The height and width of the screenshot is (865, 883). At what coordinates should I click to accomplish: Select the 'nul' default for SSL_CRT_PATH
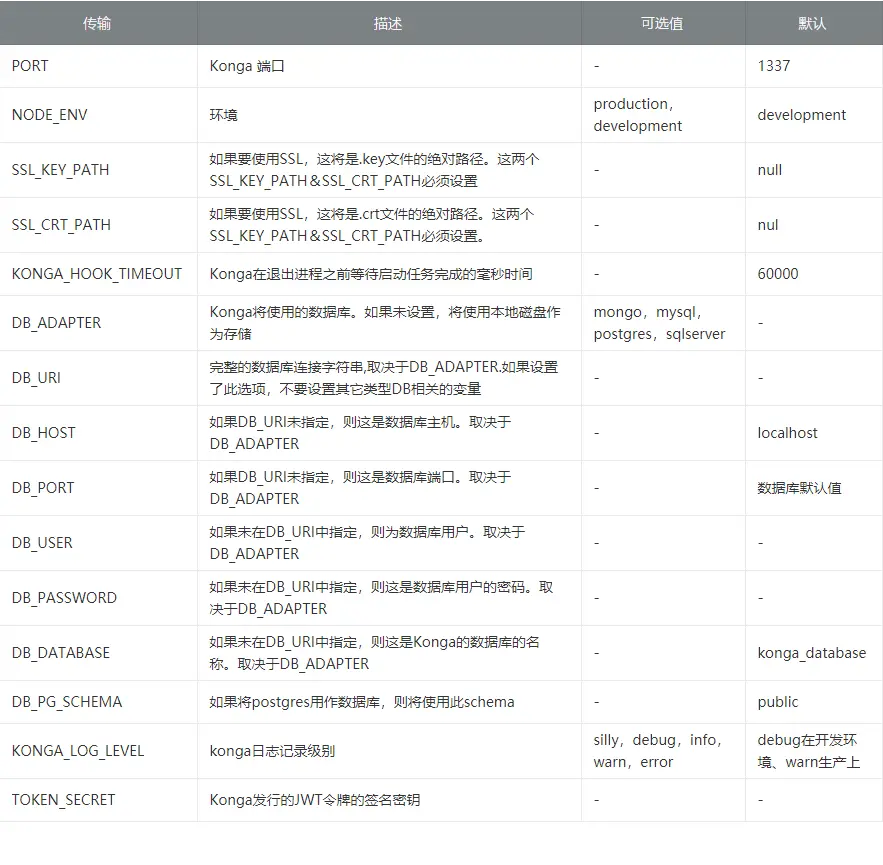pos(768,225)
